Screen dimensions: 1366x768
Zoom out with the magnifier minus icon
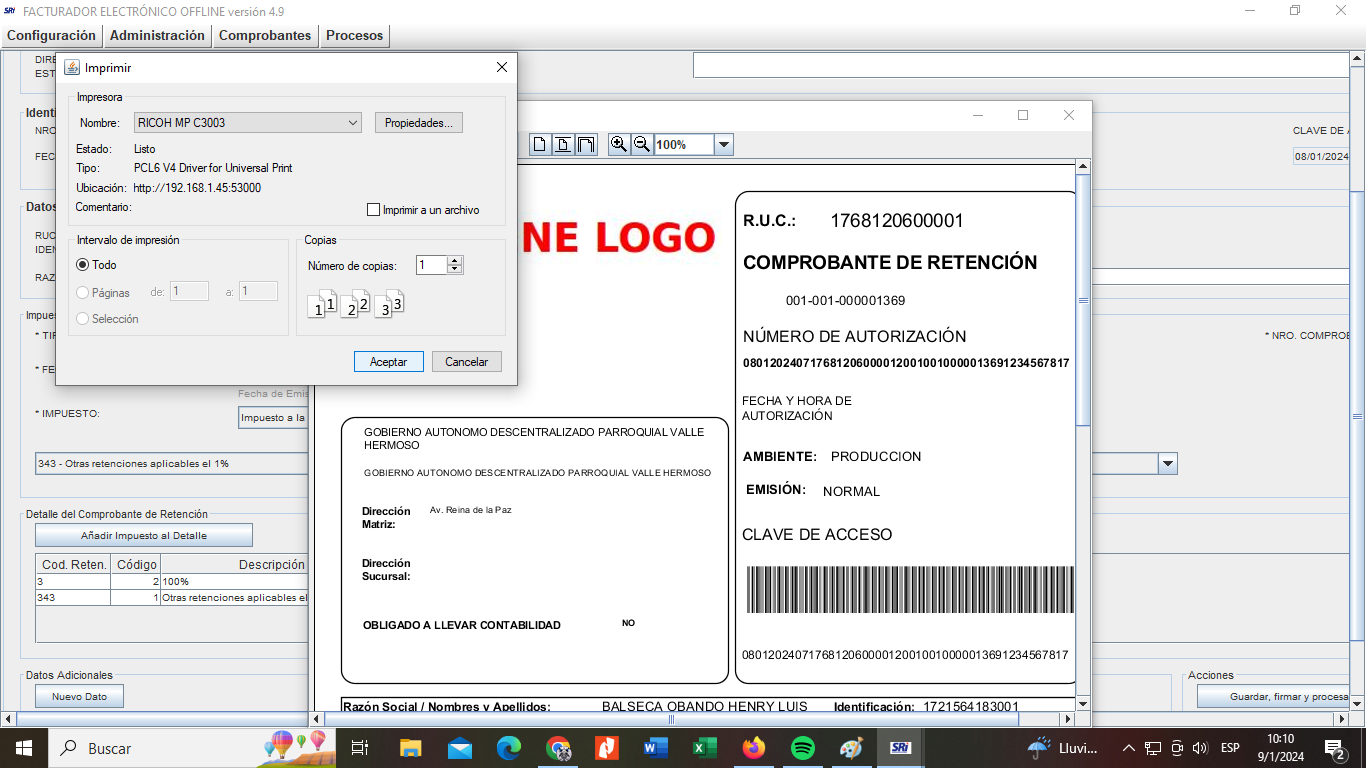click(642, 145)
